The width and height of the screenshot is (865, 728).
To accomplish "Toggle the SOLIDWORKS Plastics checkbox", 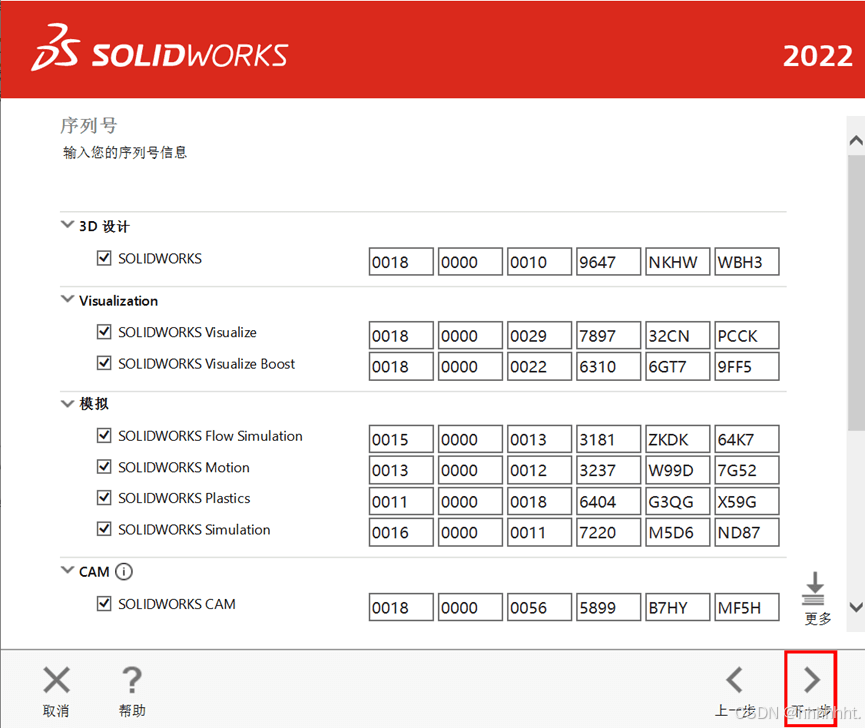I will (x=104, y=497).
